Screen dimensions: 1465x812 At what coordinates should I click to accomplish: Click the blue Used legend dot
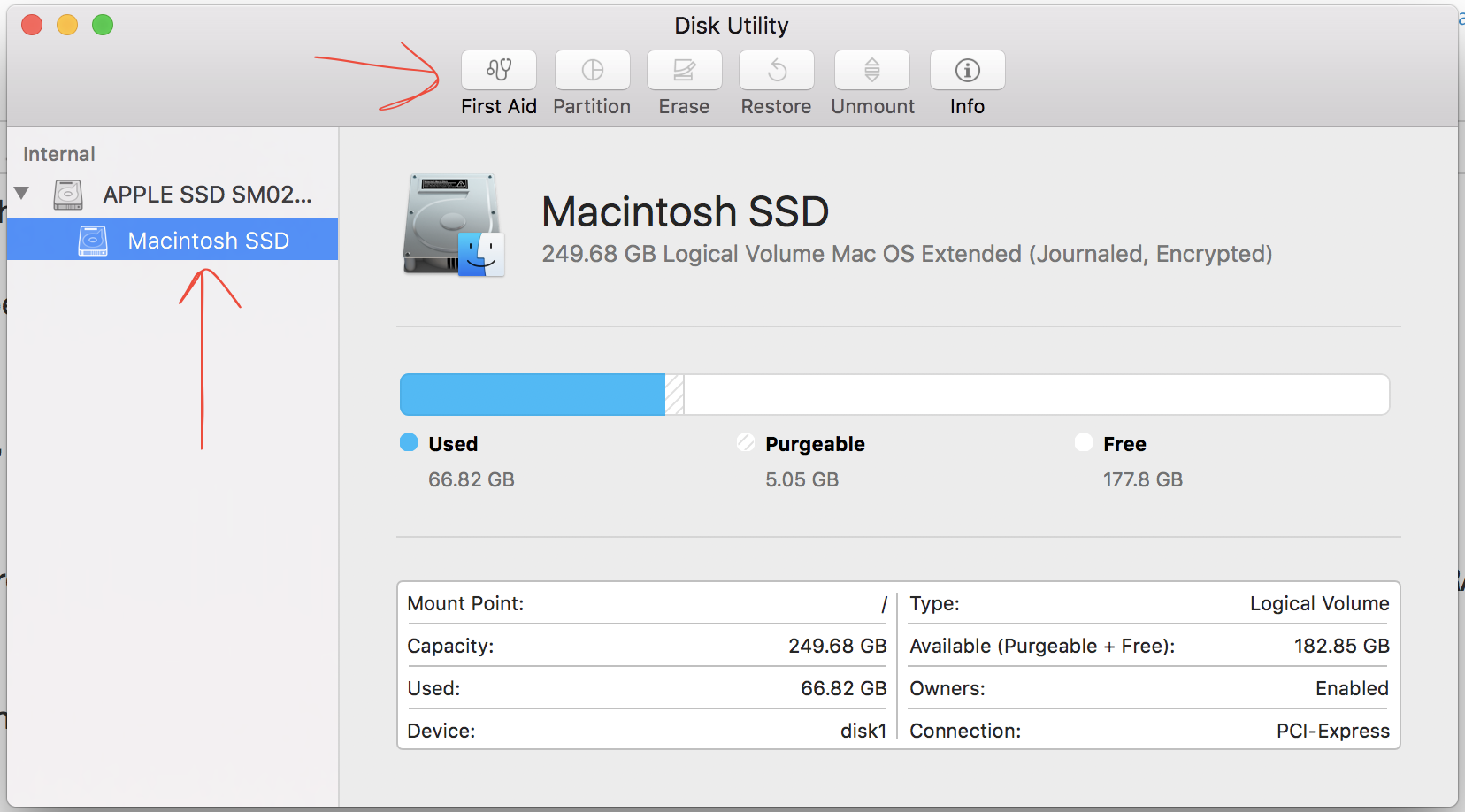click(x=409, y=442)
